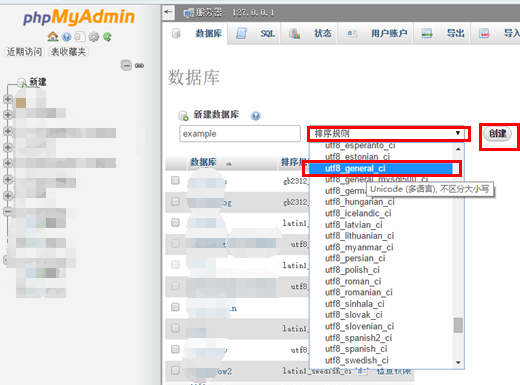520x385 pixels.
Task: Sort by 数据库 column header
Action: click(203, 162)
